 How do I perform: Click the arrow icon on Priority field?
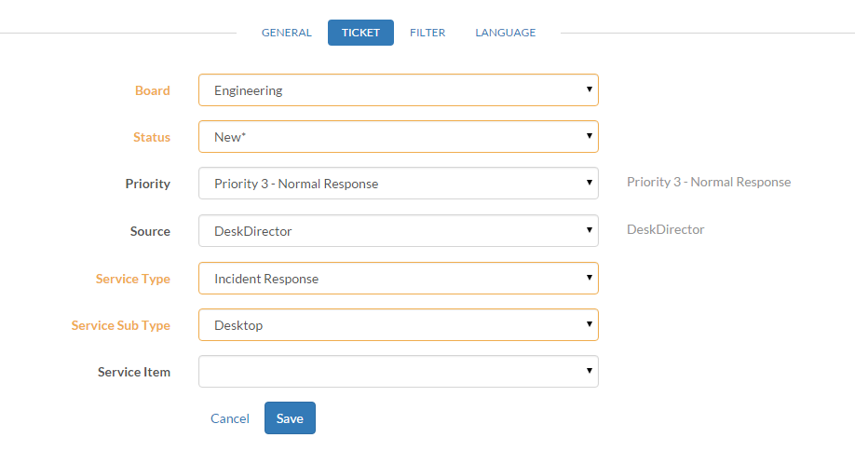tap(589, 182)
